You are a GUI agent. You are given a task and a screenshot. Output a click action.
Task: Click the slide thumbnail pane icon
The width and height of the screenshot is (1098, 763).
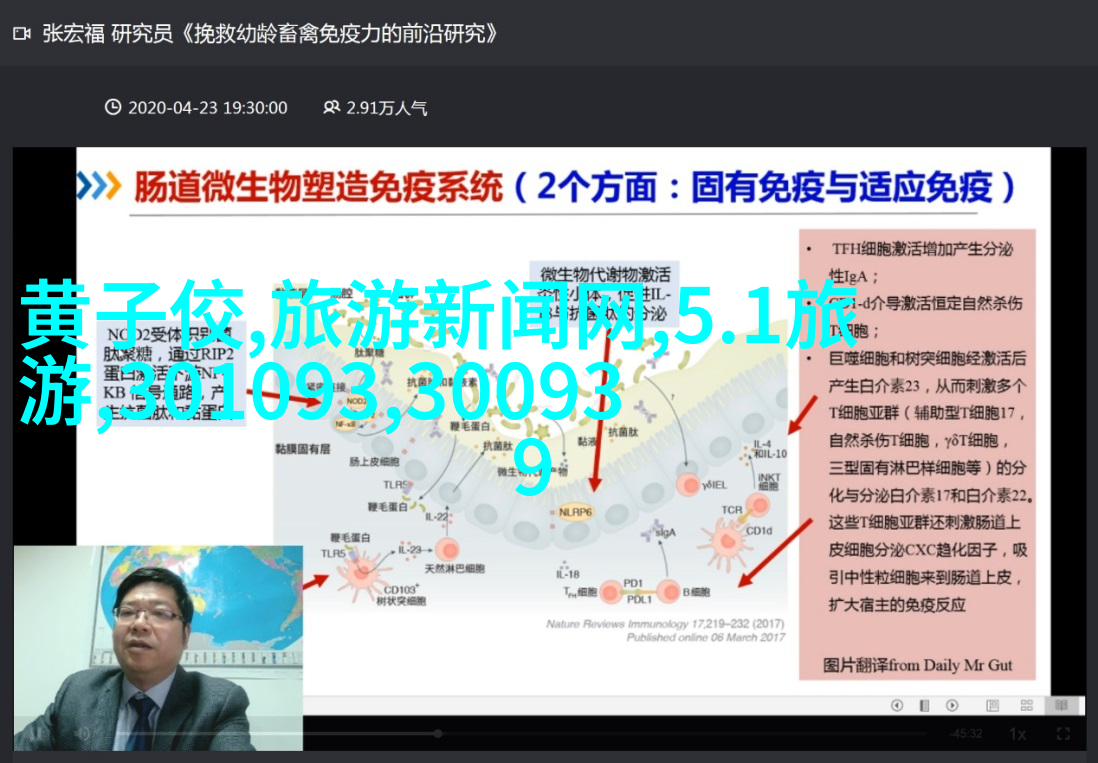tap(922, 706)
